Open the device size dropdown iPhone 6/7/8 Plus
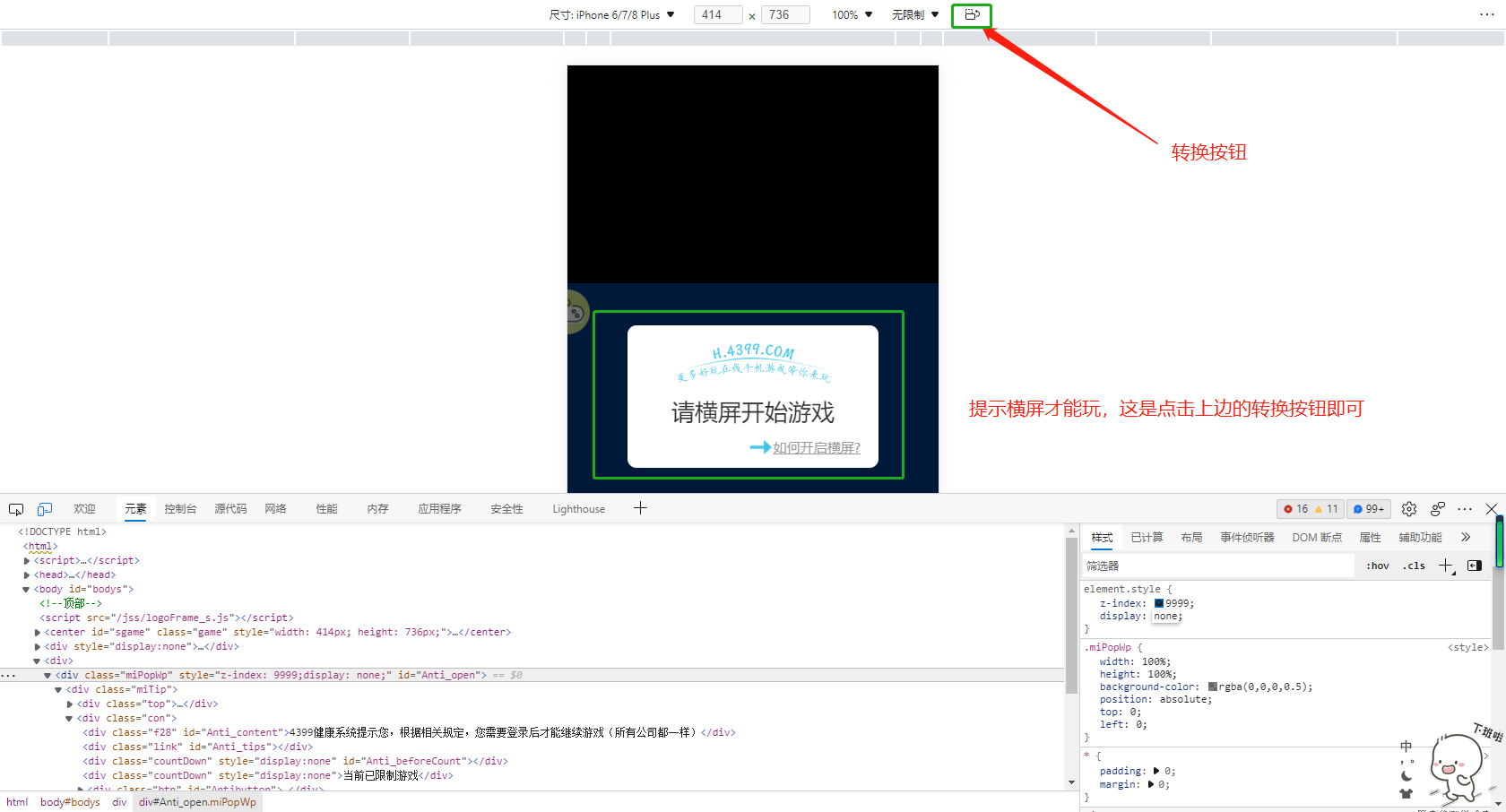 612,14
